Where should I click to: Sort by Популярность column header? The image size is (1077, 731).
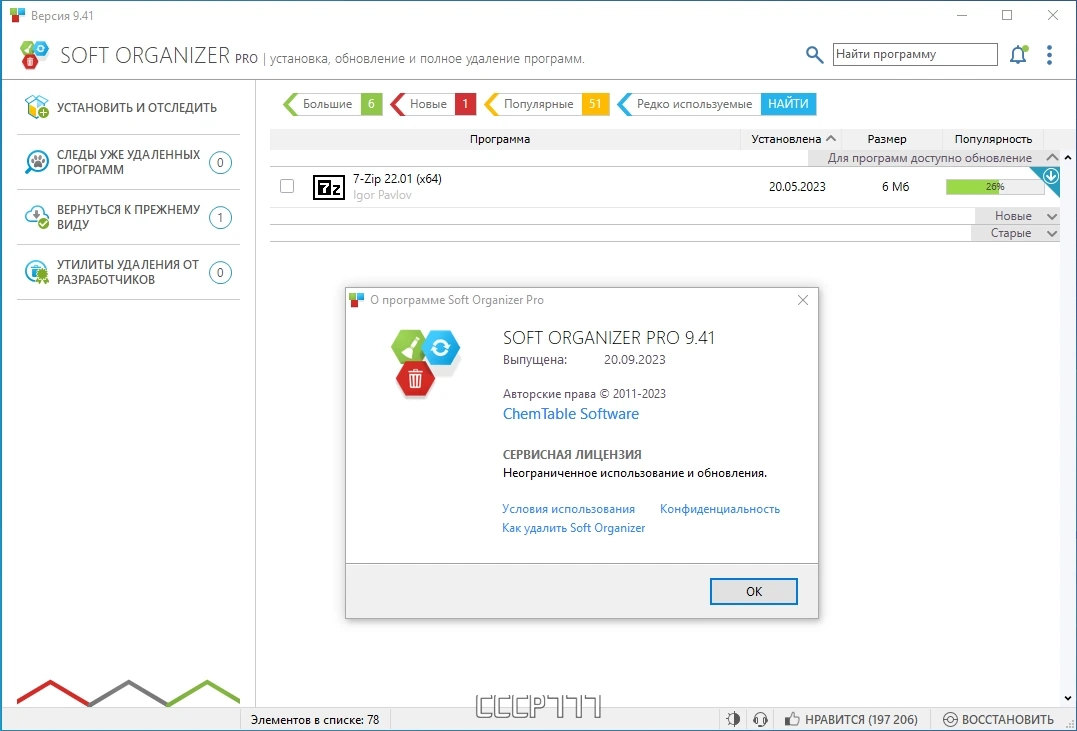(993, 139)
